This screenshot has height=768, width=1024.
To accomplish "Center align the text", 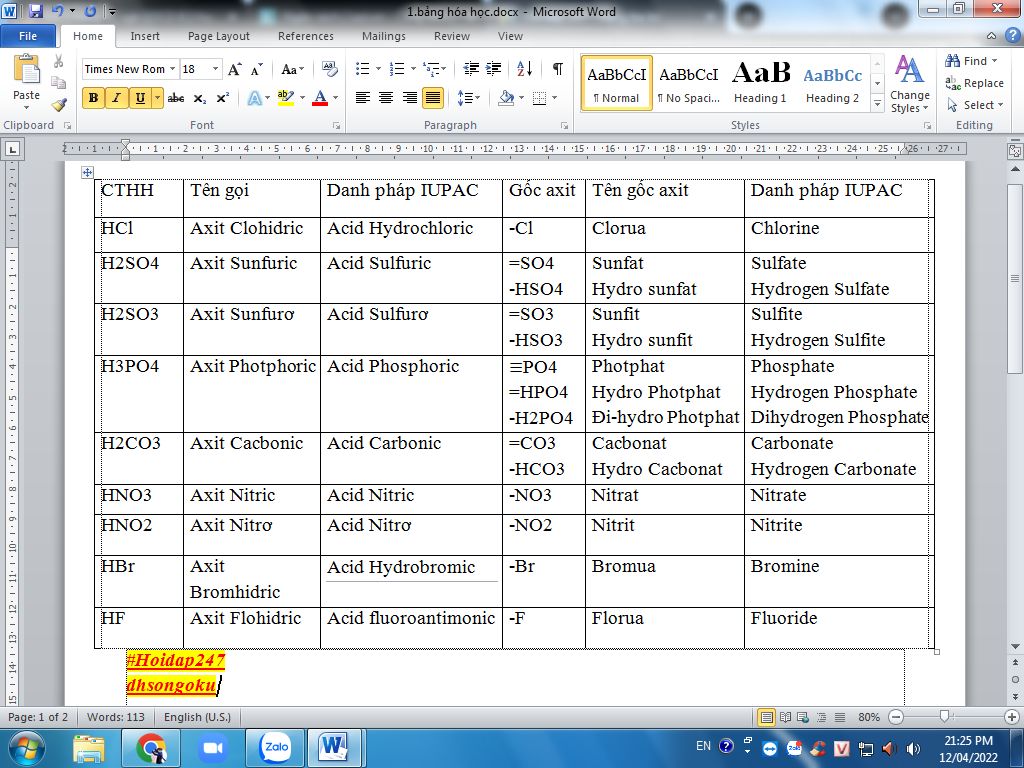I will coord(386,99).
